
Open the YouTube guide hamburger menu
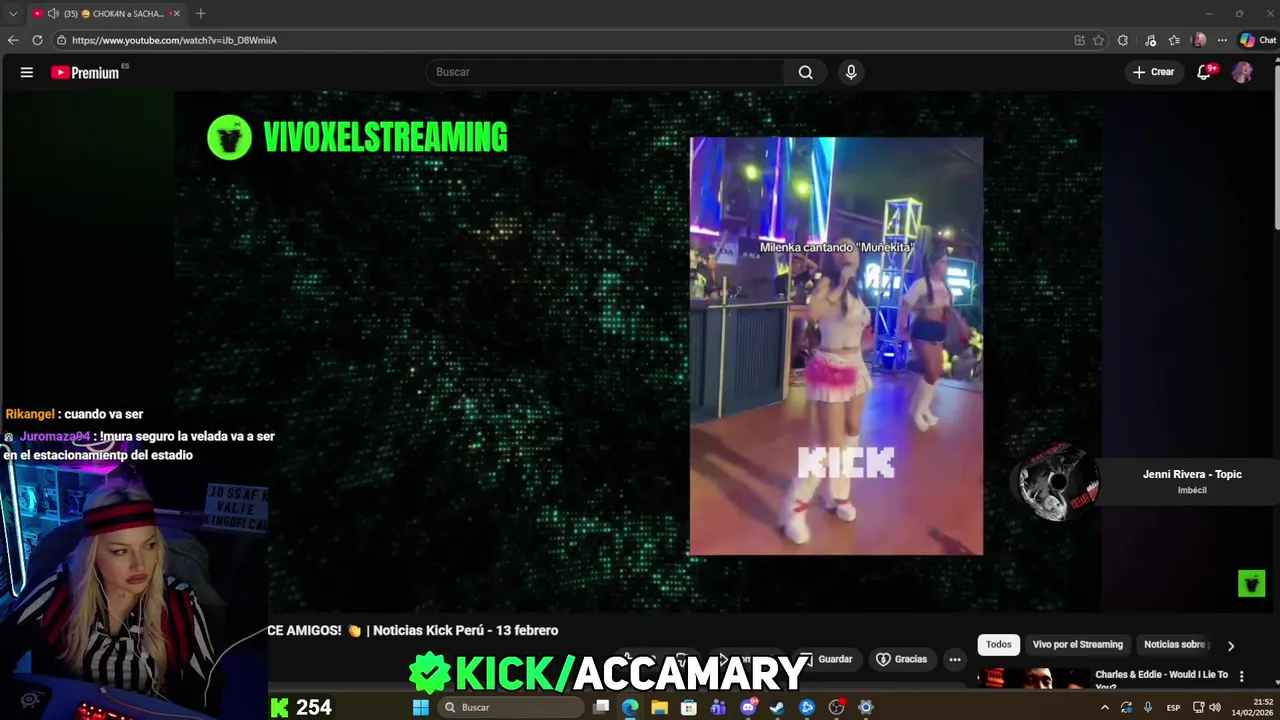click(x=27, y=72)
